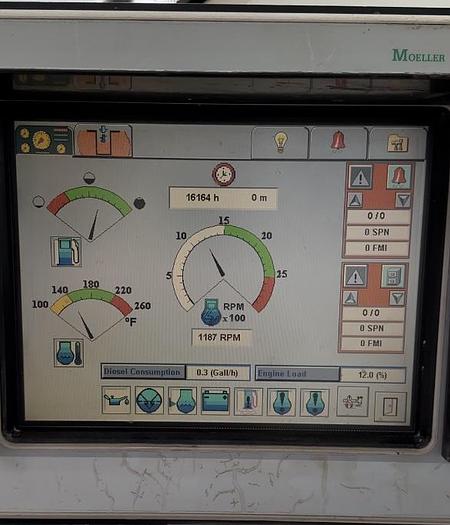Tap the Diesel Consumption label

coord(143,372)
